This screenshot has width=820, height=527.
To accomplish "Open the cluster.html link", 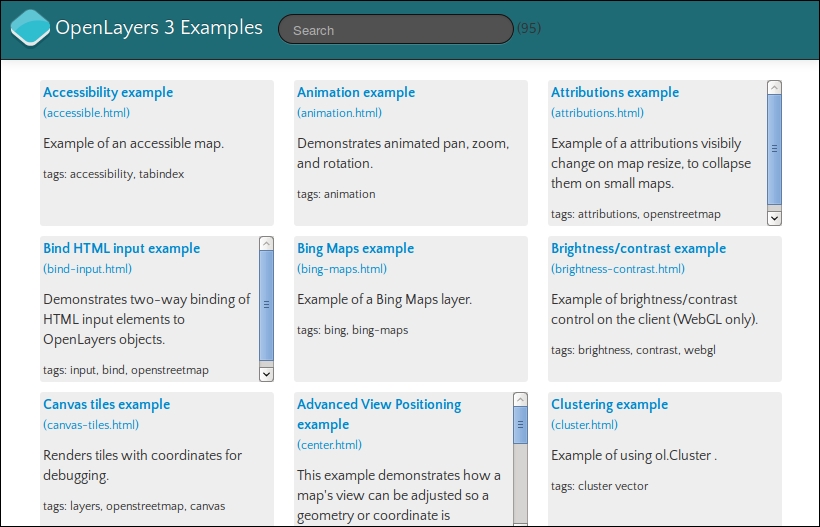I will [x=585, y=425].
